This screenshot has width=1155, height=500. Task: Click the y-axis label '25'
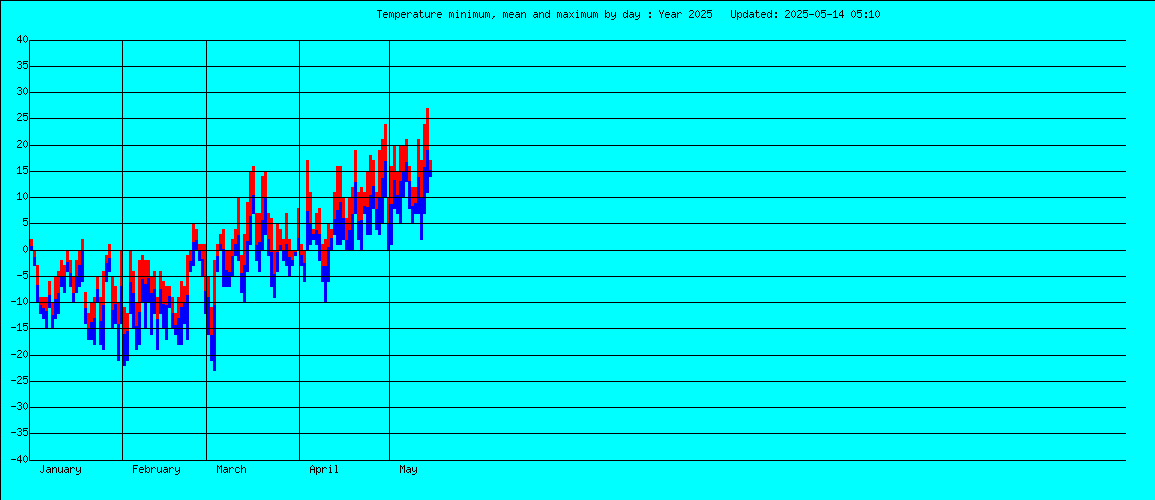(22, 119)
